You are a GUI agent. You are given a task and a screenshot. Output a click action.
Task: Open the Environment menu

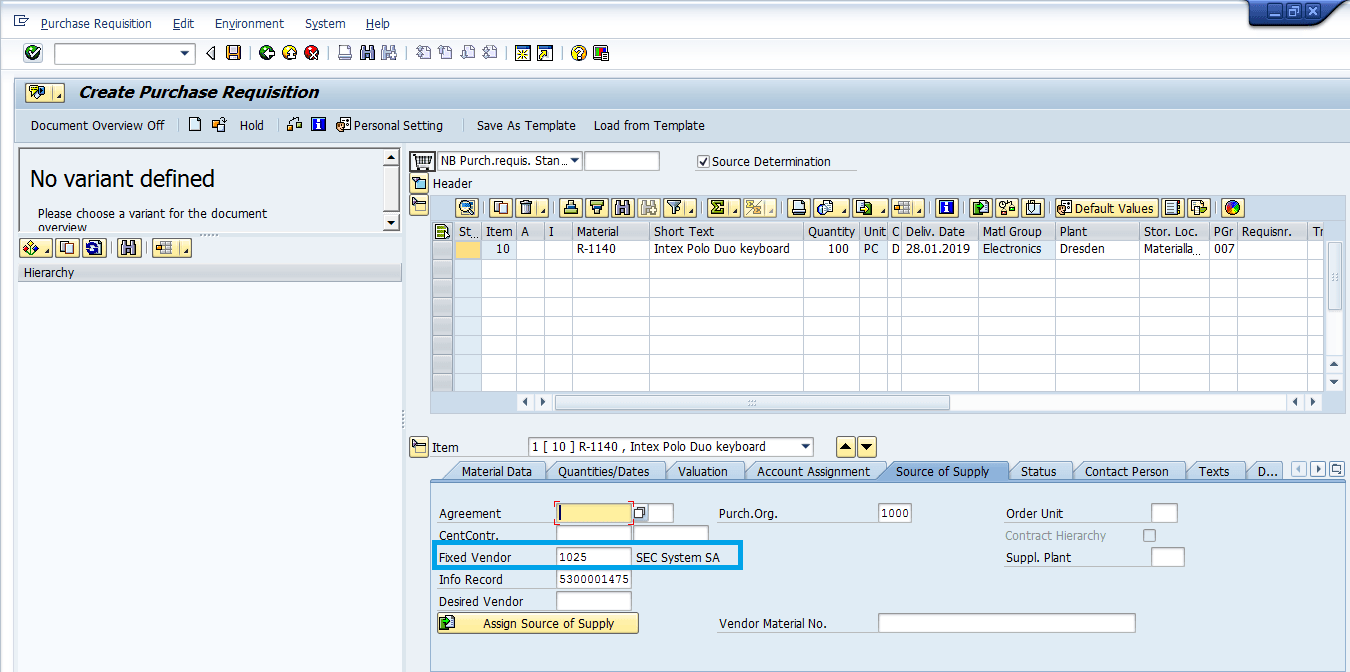(249, 23)
